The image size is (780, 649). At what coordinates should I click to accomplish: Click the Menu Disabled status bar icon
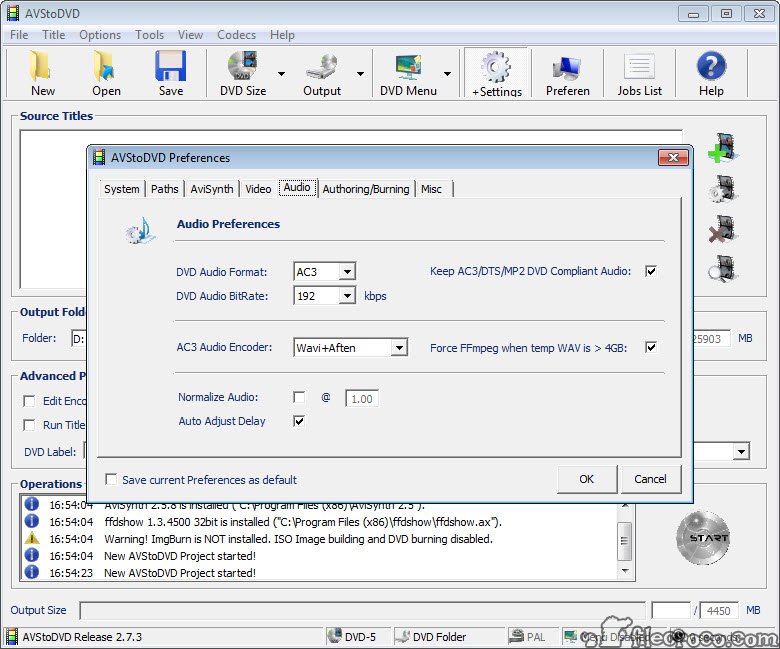pyautogui.click(x=570, y=637)
